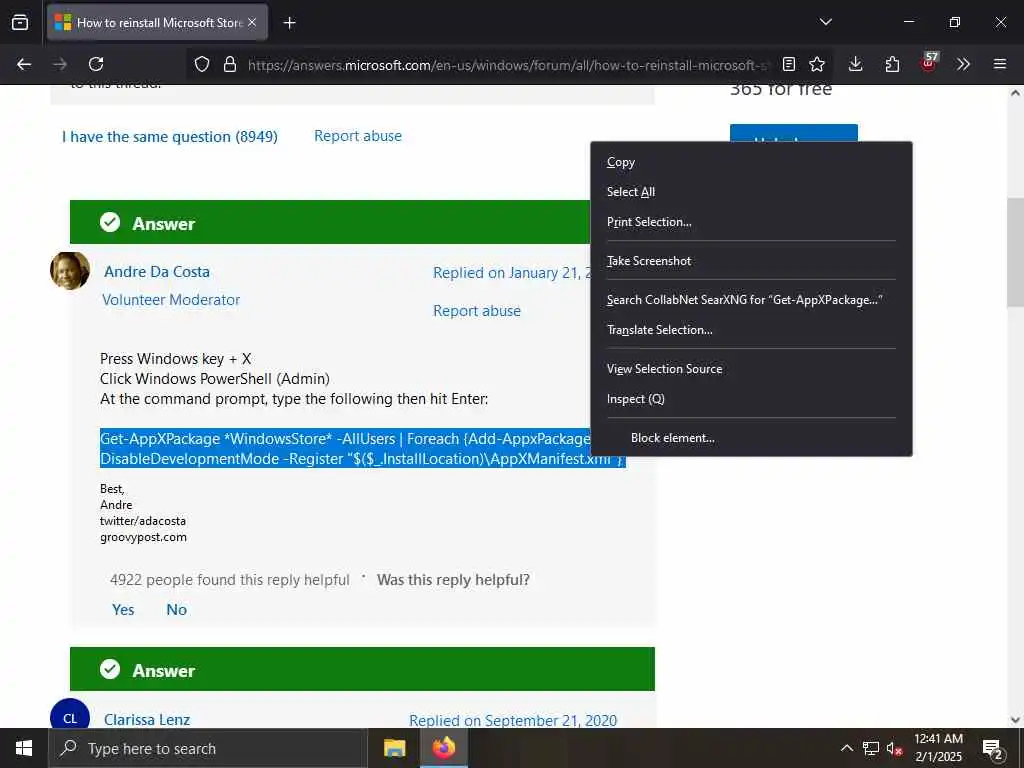Click 'groovypost.com' signature text
This screenshot has height=768, width=1024.
pyautogui.click(x=143, y=537)
